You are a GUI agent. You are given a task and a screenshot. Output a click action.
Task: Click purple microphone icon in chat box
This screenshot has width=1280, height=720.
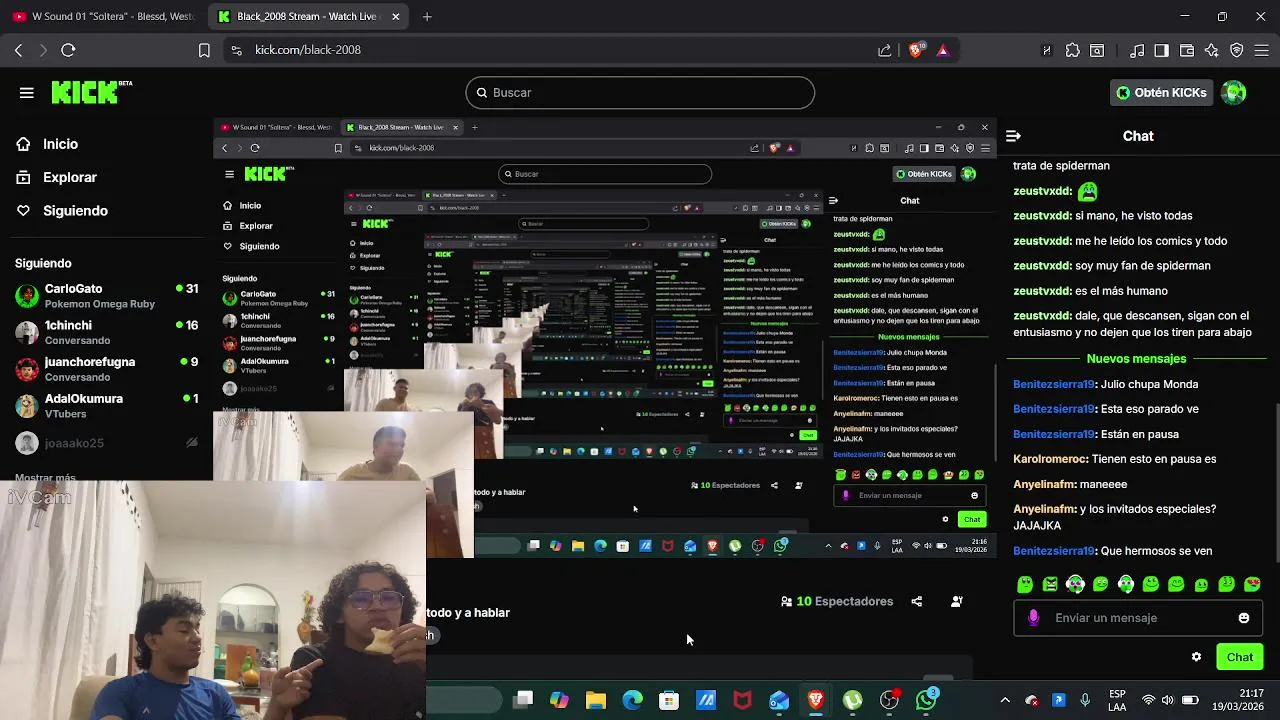[x=1034, y=618]
